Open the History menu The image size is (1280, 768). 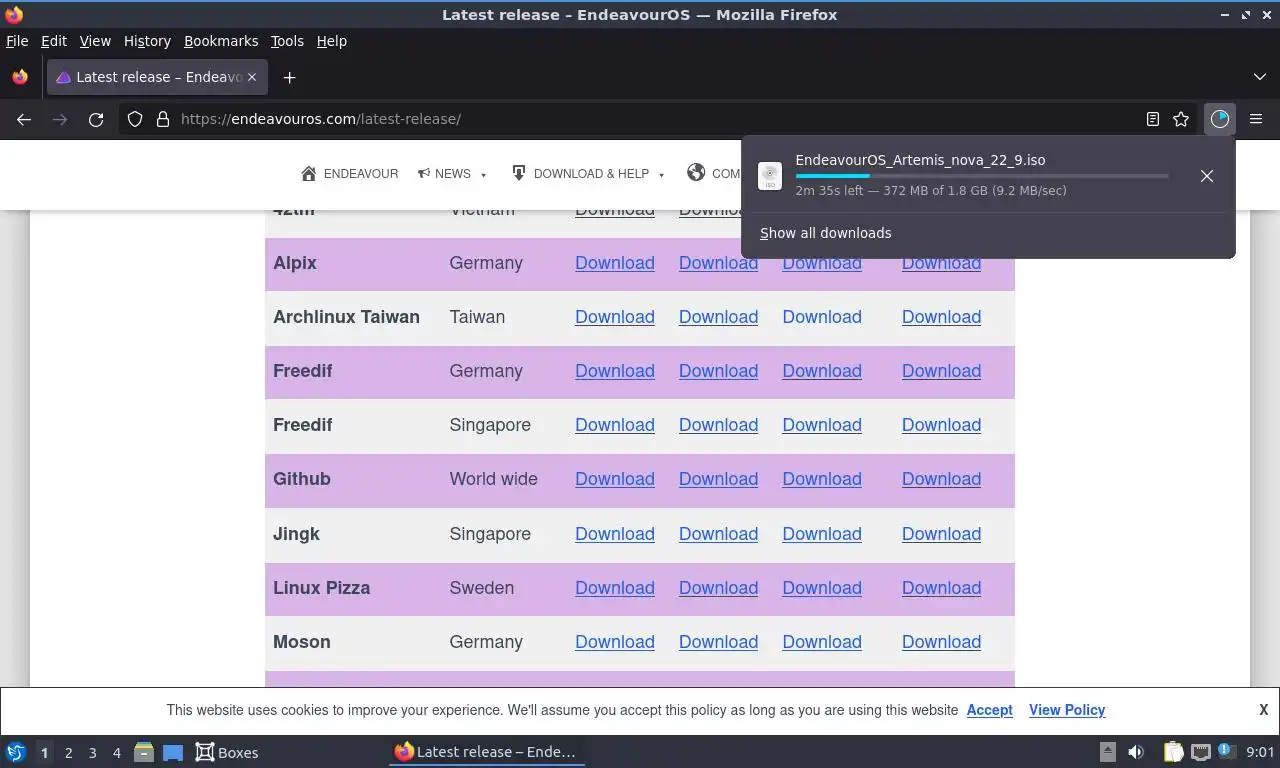click(x=147, y=41)
